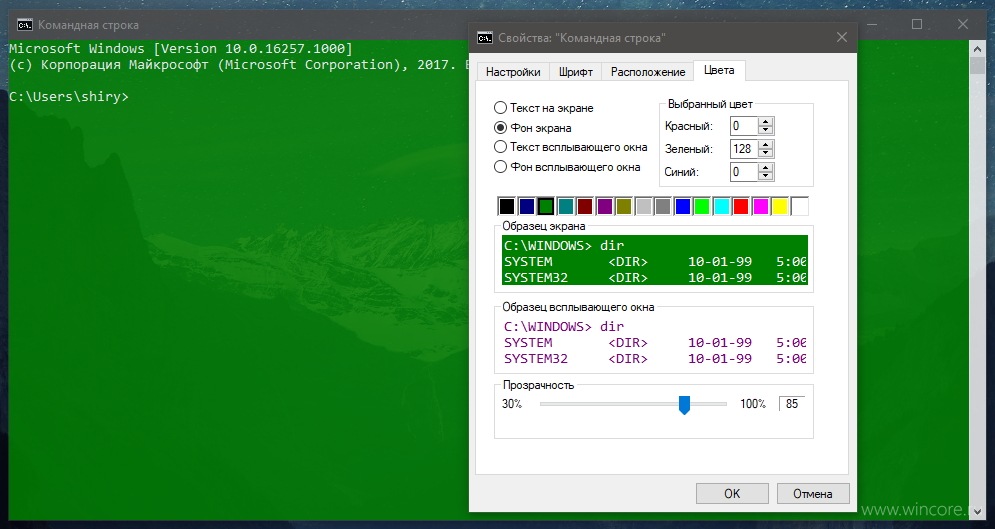
Task: Switch to the Настройки tab
Action: pyautogui.click(x=513, y=72)
